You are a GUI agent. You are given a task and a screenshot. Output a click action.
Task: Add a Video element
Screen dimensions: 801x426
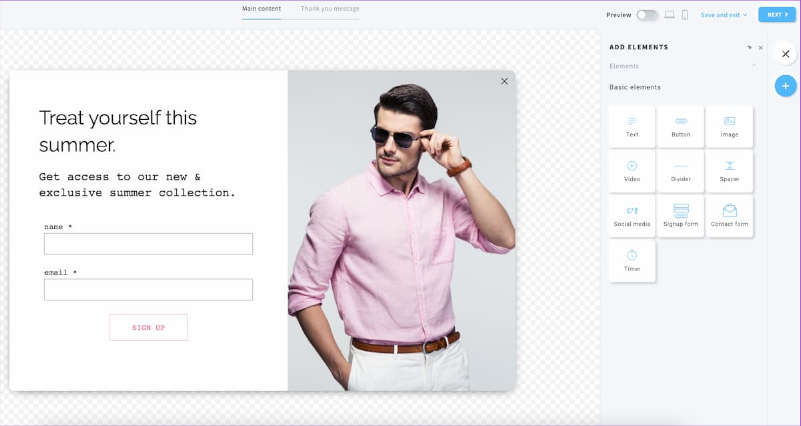[x=632, y=172]
